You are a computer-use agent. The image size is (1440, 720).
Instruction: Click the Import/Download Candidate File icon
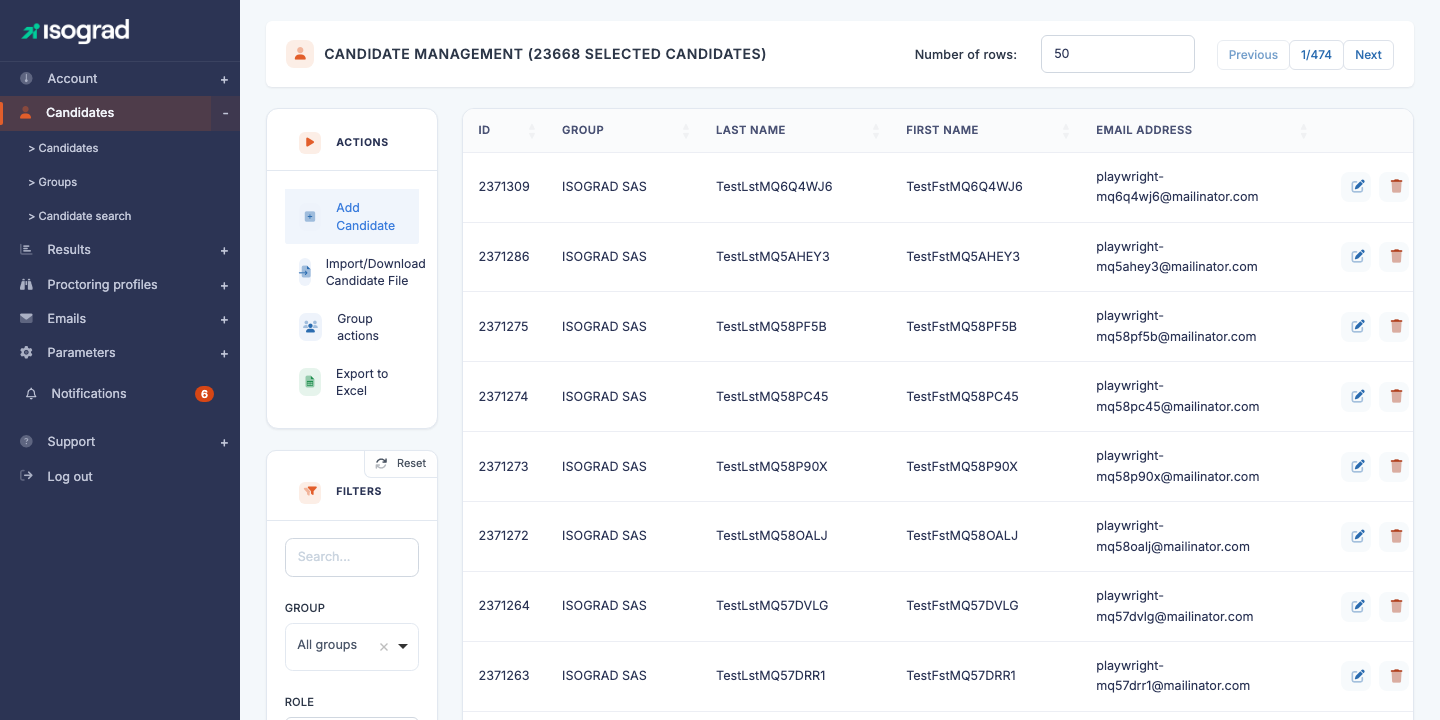tap(305, 272)
